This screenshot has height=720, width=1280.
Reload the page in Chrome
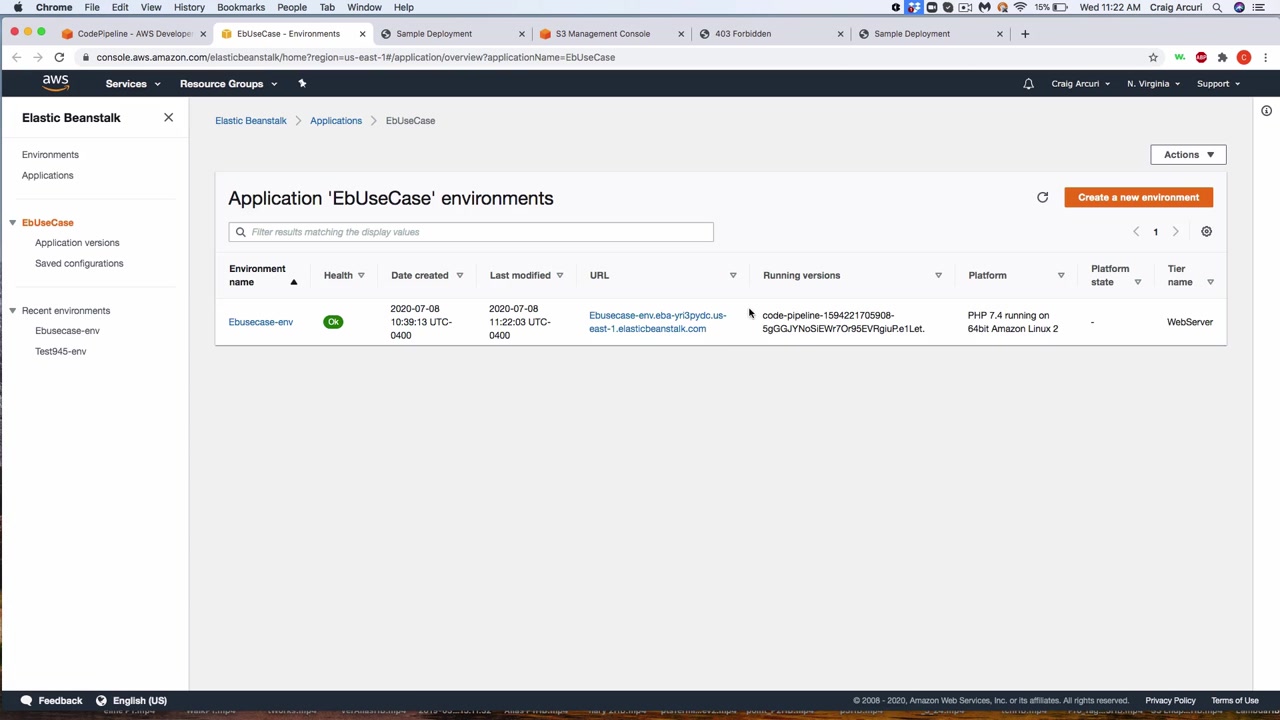pos(59,57)
